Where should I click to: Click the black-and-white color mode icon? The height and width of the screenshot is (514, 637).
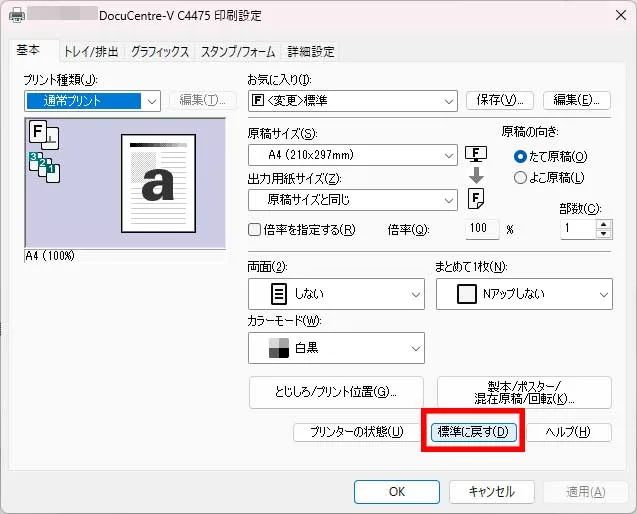pos(279,348)
